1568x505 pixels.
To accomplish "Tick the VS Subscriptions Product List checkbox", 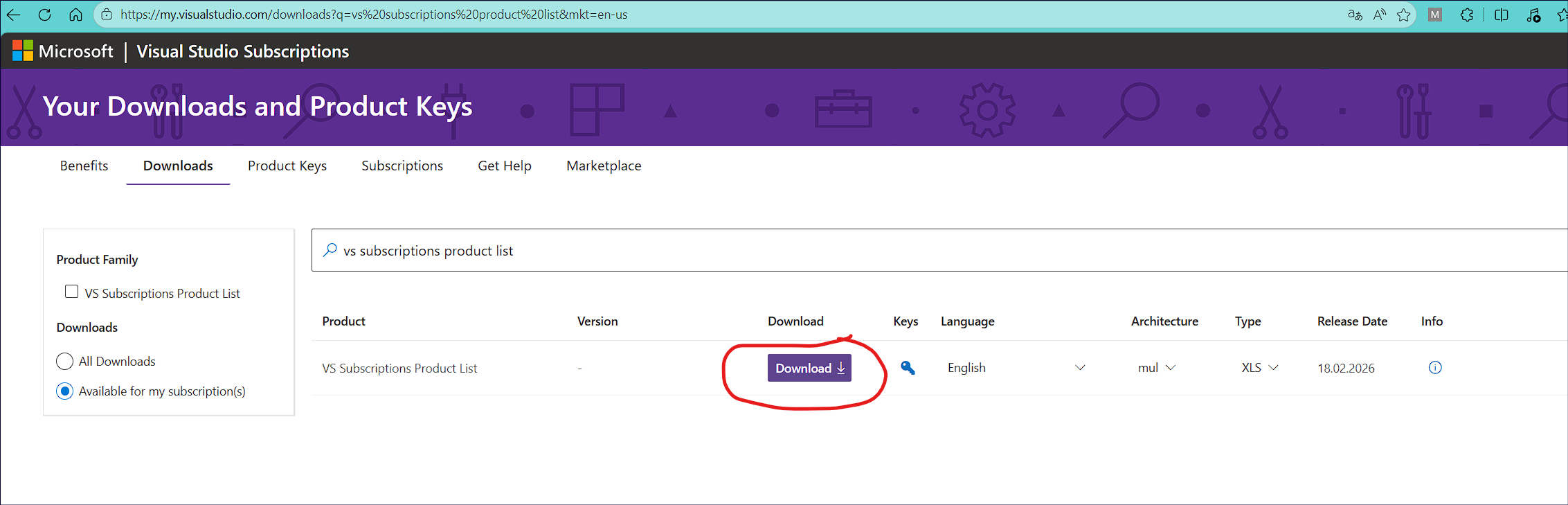I will pos(71,292).
